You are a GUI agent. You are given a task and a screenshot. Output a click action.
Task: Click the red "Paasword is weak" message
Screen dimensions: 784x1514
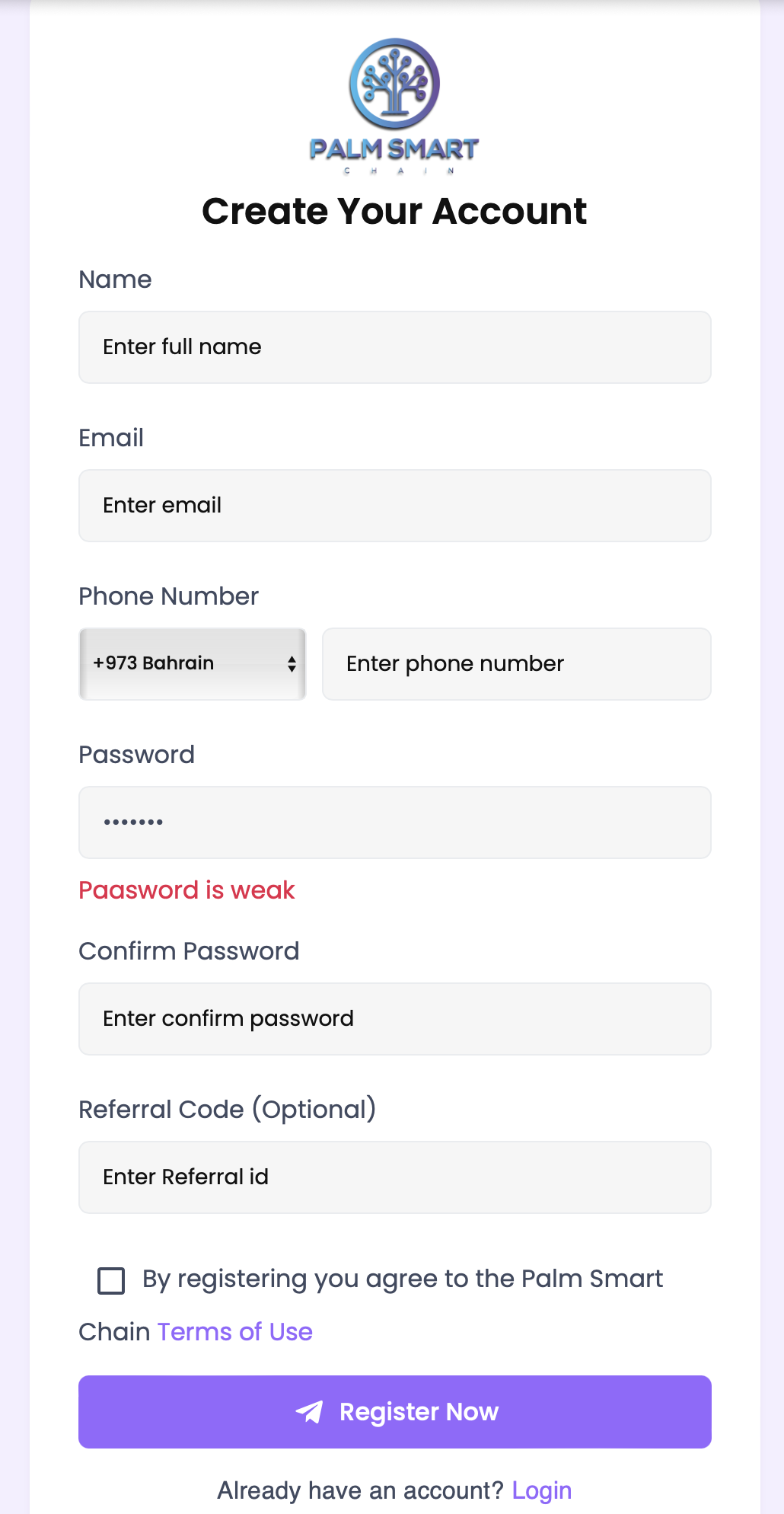pos(186,890)
